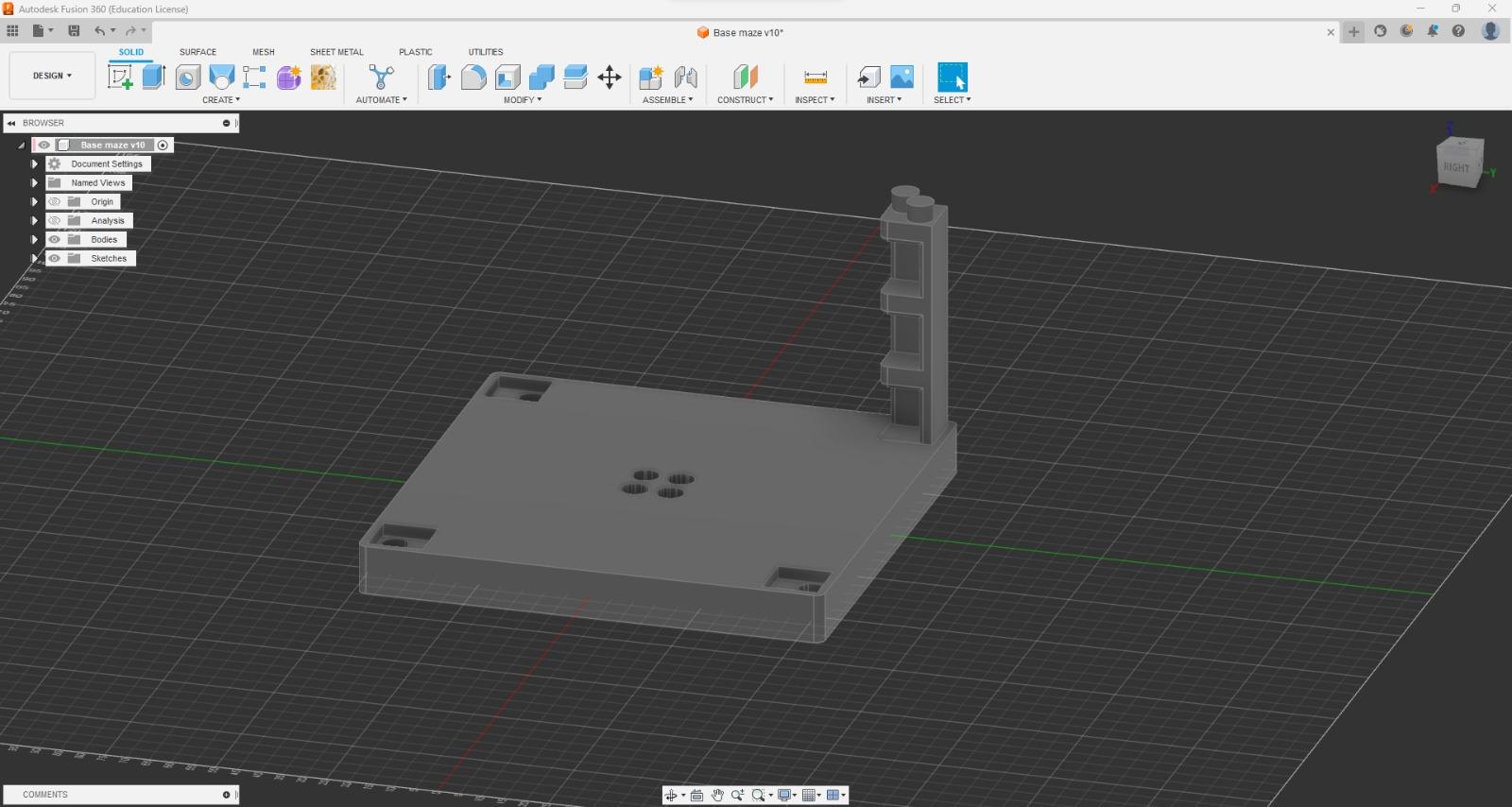Open the ASSEMBLE dropdown menu

pyautogui.click(x=668, y=100)
